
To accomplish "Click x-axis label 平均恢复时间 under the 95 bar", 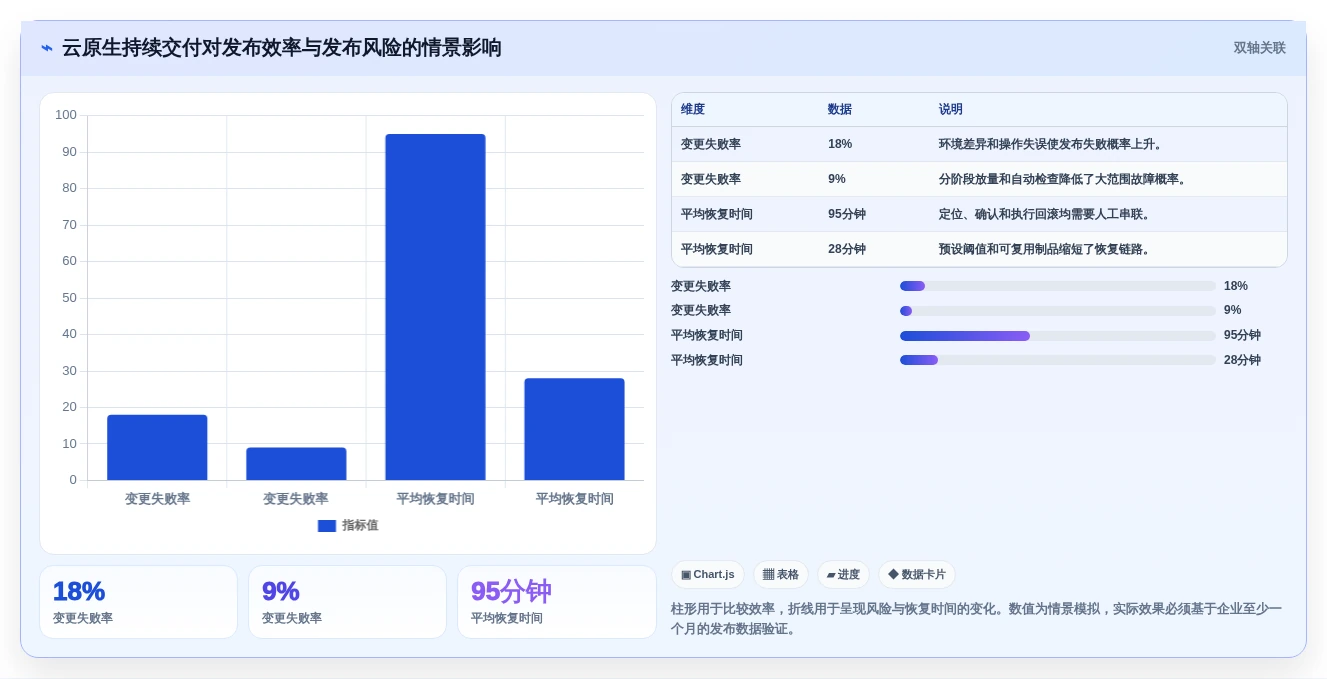I will pyautogui.click(x=435, y=499).
